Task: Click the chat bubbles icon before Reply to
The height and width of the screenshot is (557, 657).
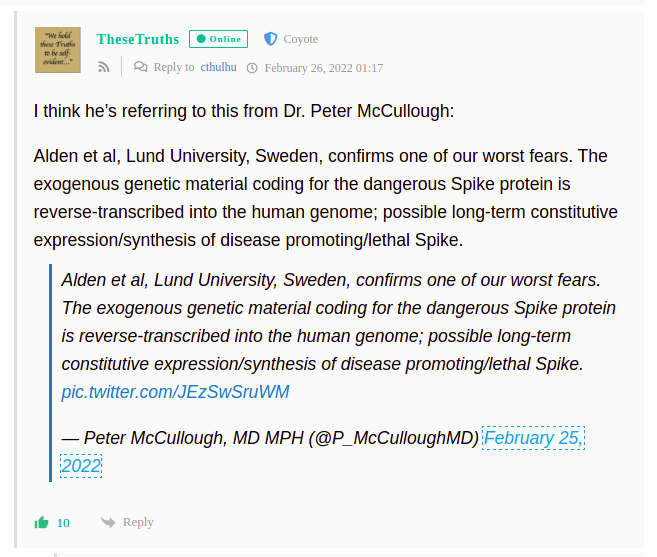Action: (x=140, y=67)
